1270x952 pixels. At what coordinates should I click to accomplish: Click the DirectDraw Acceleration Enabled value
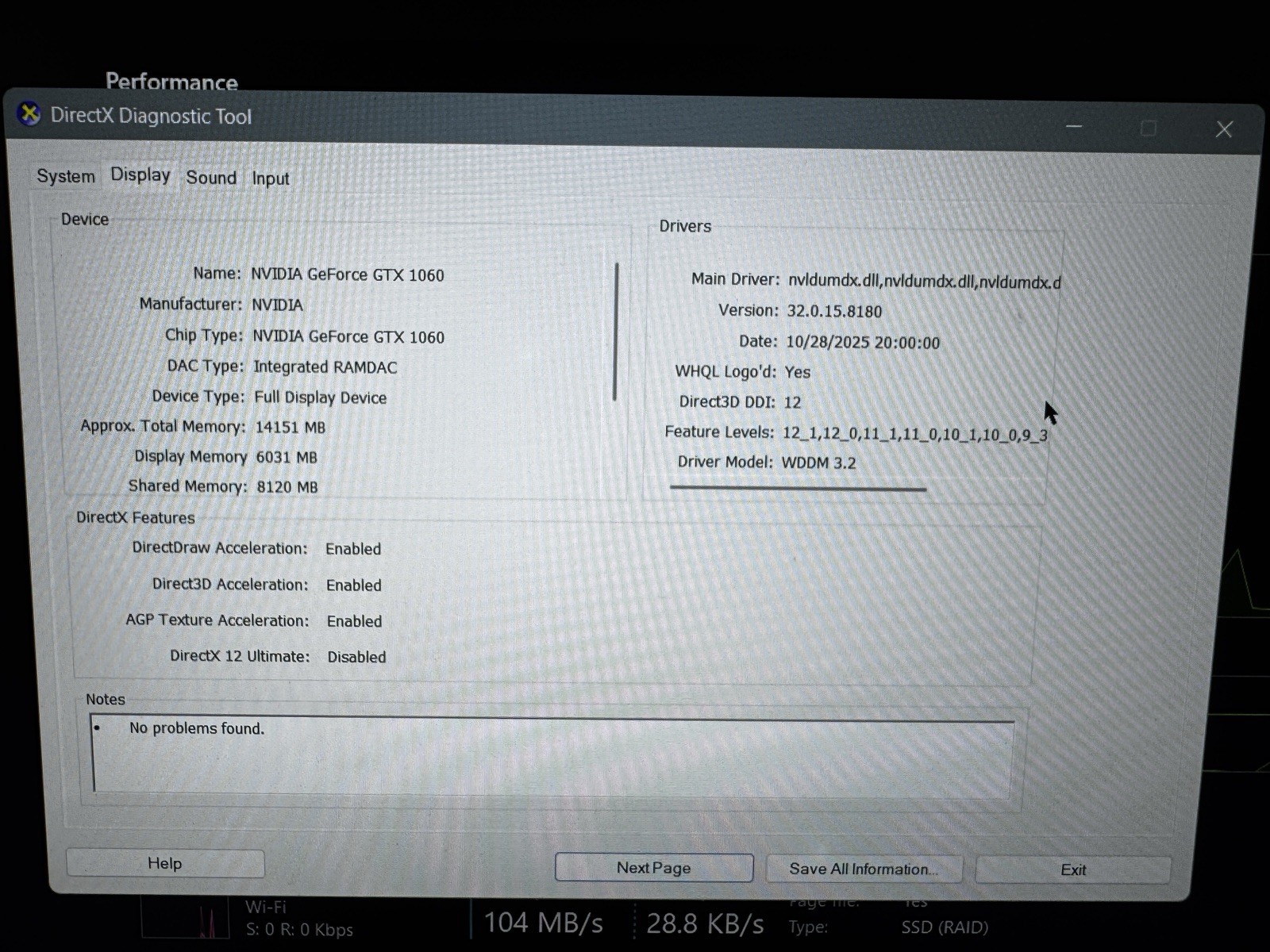coord(353,549)
